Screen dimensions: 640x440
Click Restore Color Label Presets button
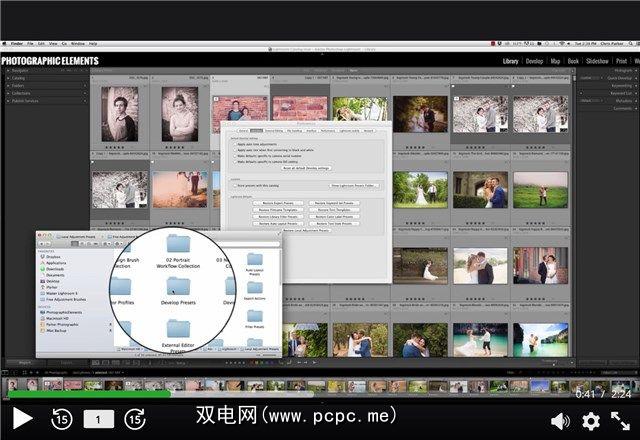point(334,217)
